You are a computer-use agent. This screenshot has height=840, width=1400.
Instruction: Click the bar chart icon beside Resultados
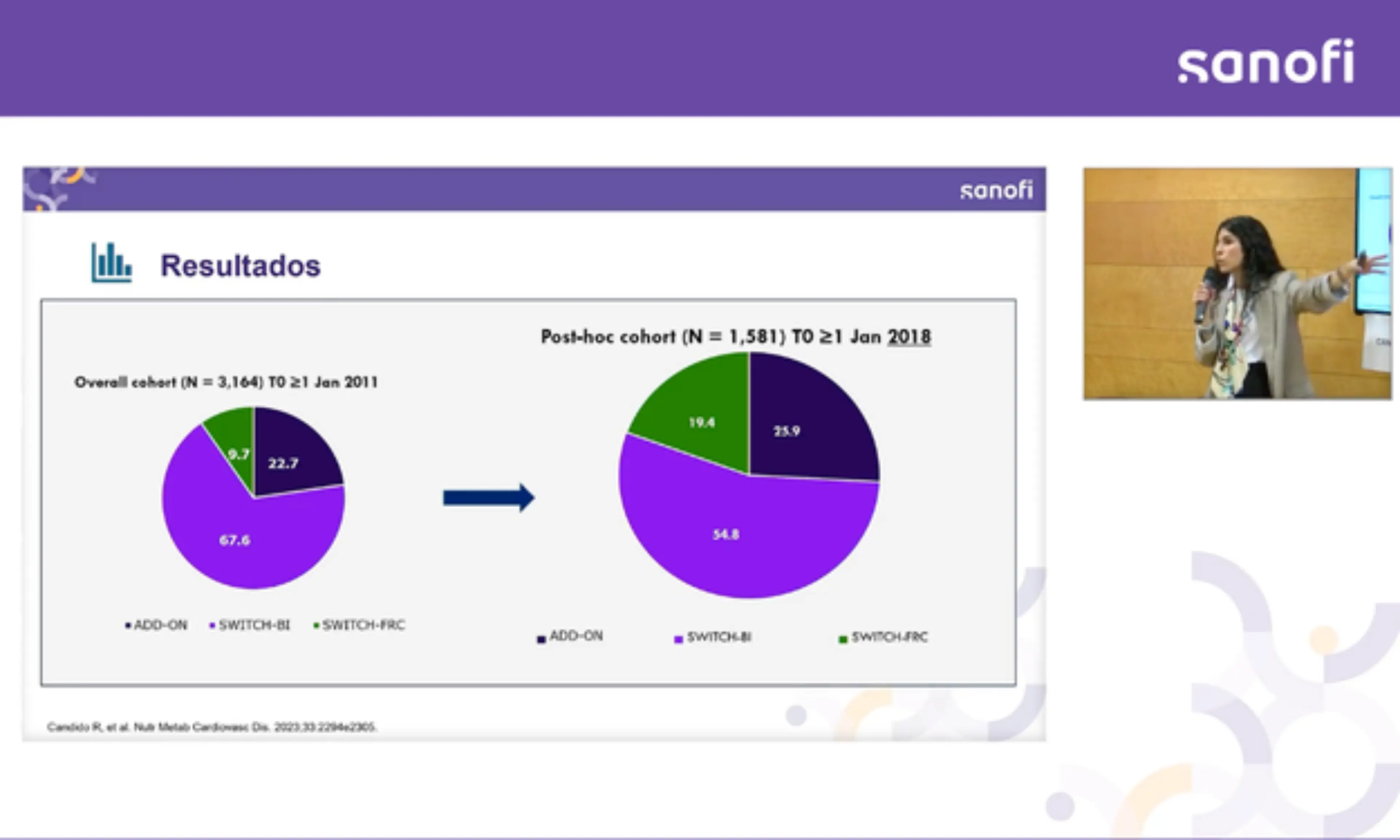click(x=112, y=262)
